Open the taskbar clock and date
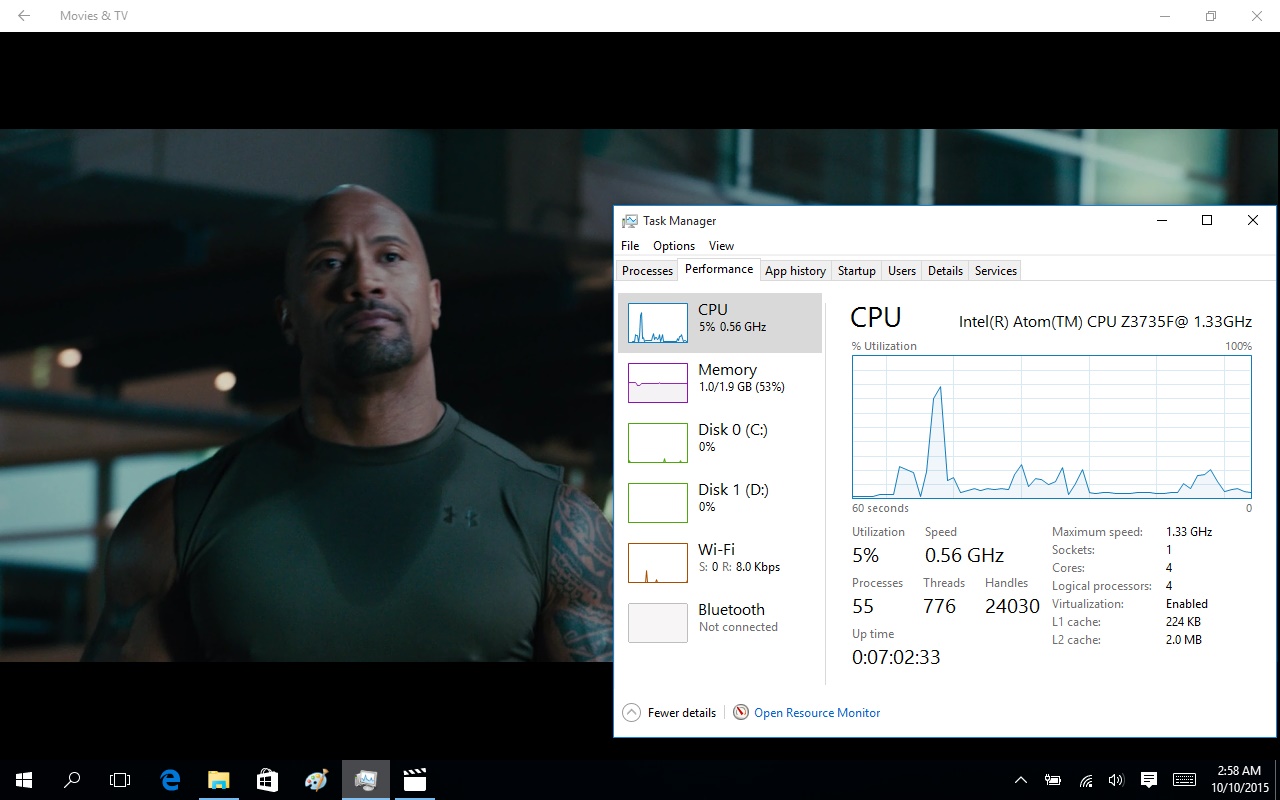1280x800 pixels. click(1239, 780)
